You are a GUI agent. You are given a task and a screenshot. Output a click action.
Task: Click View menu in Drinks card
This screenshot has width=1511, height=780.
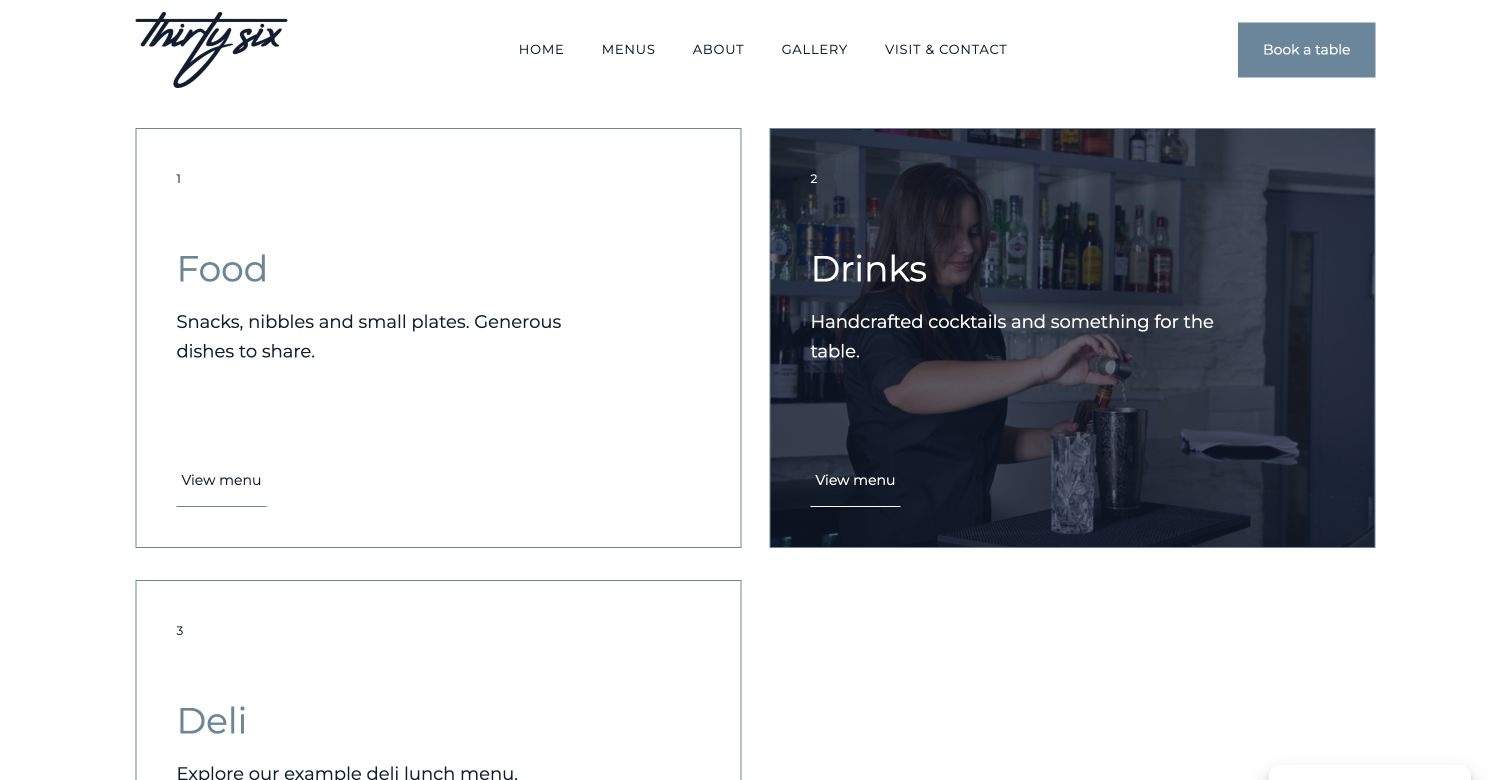coord(855,481)
